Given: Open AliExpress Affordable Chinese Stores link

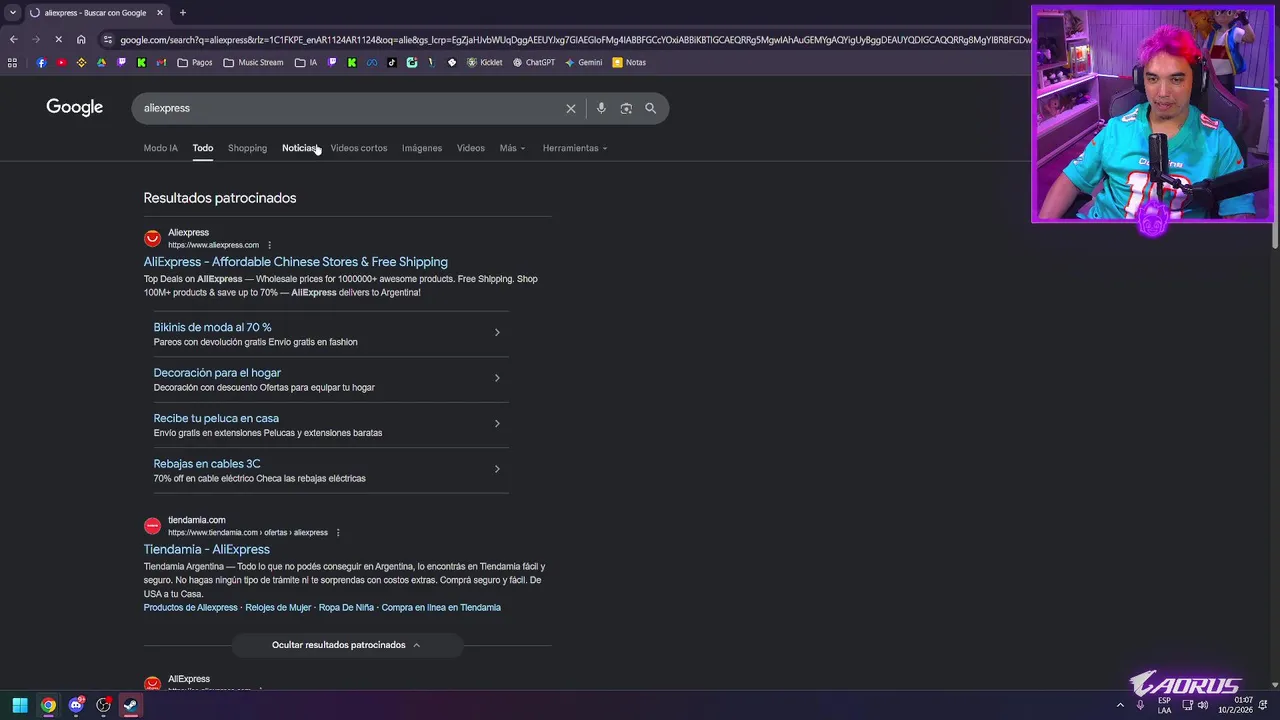Looking at the screenshot, I should (295, 262).
